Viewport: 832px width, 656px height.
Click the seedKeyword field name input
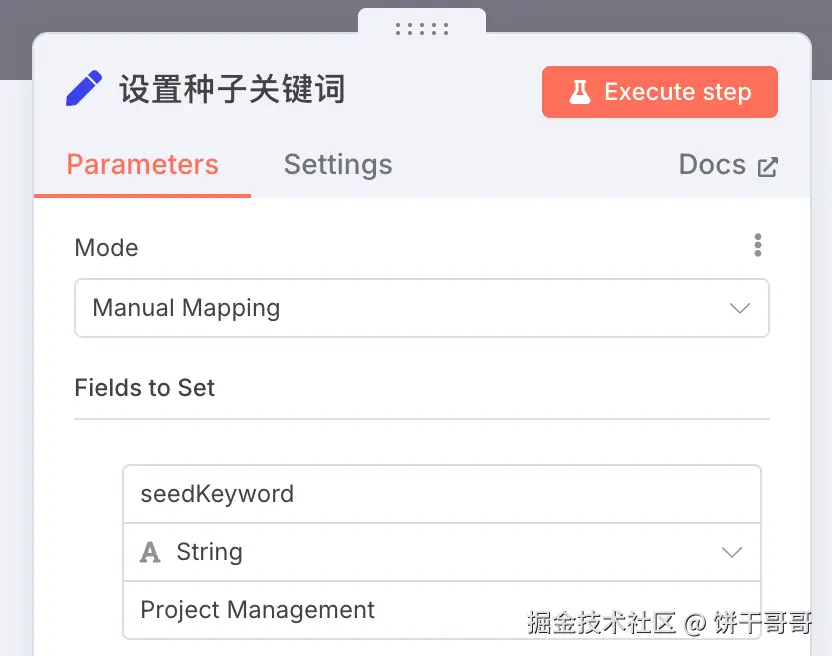442,494
